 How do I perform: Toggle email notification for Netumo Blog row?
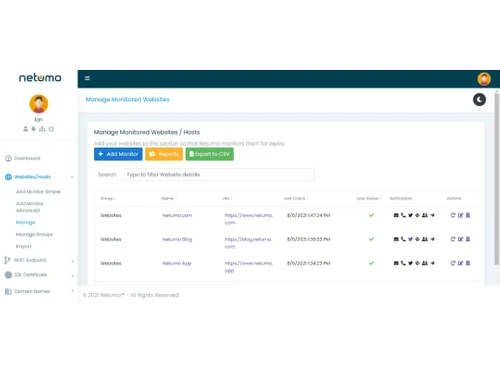pyautogui.click(x=396, y=239)
